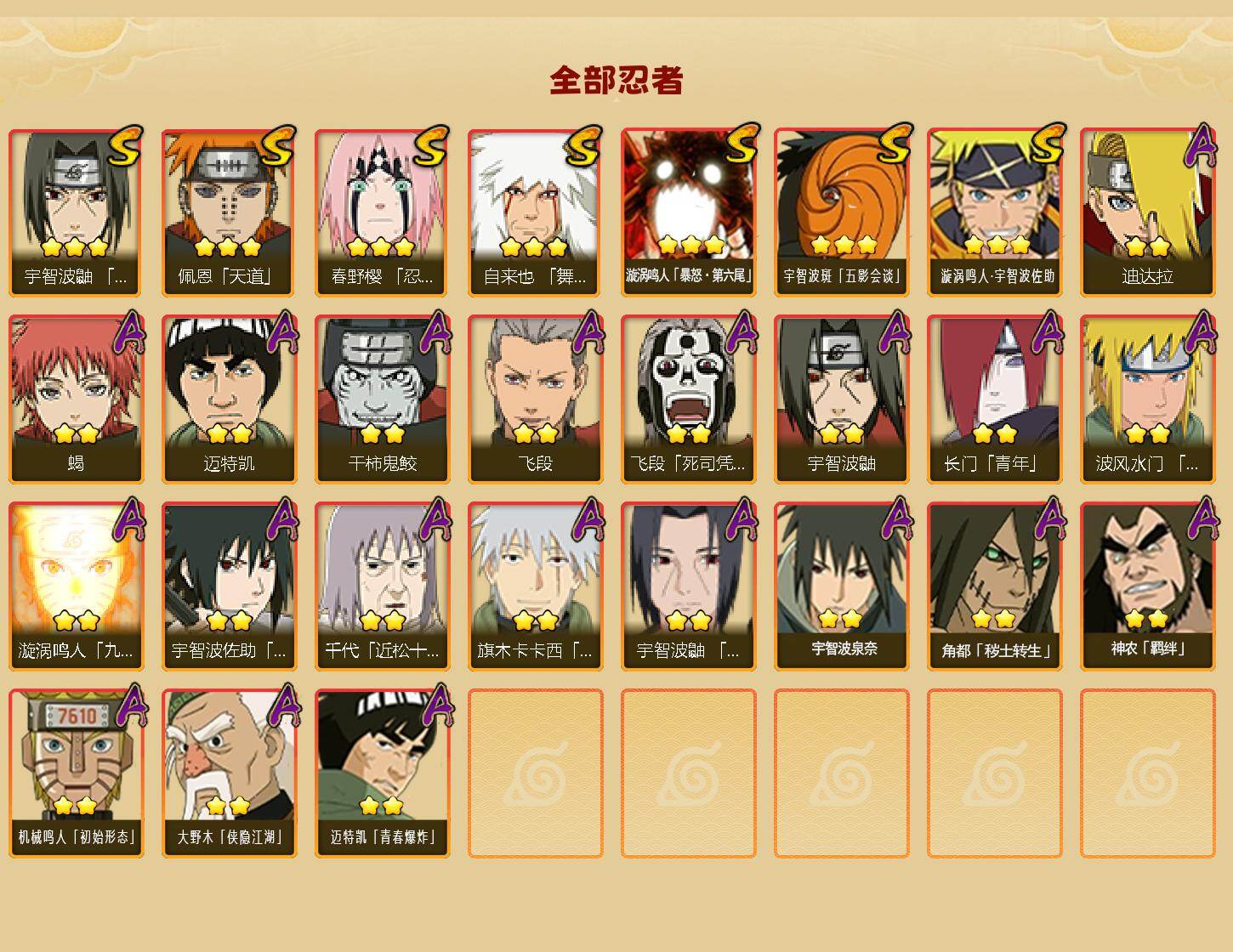Viewport: 1233px width, 952px height.
Task: Click the last empty ninja slot
Action: 1147,773
